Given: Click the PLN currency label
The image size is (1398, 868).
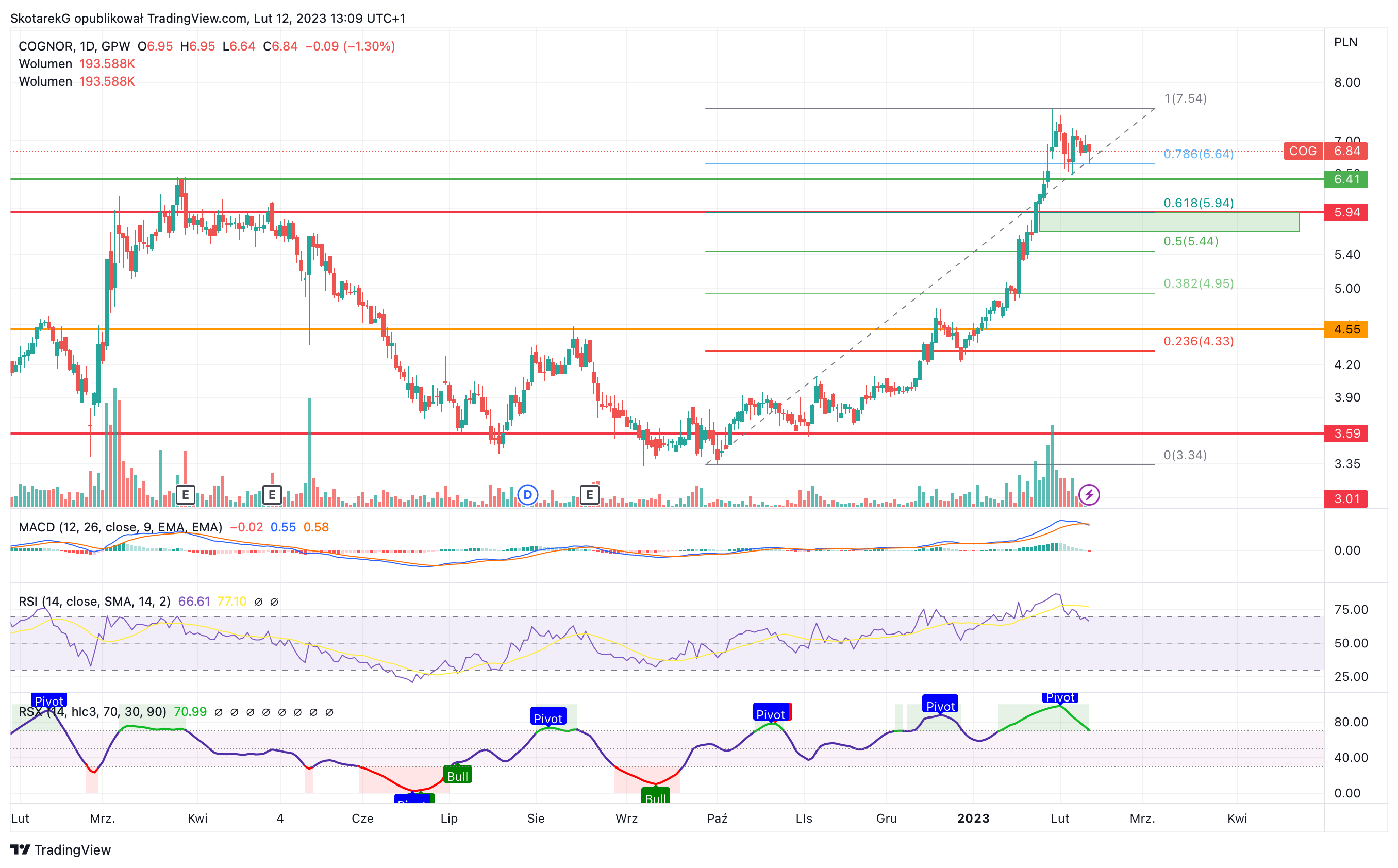Looking at the screenshot, I should click(x=1346, y=42).
